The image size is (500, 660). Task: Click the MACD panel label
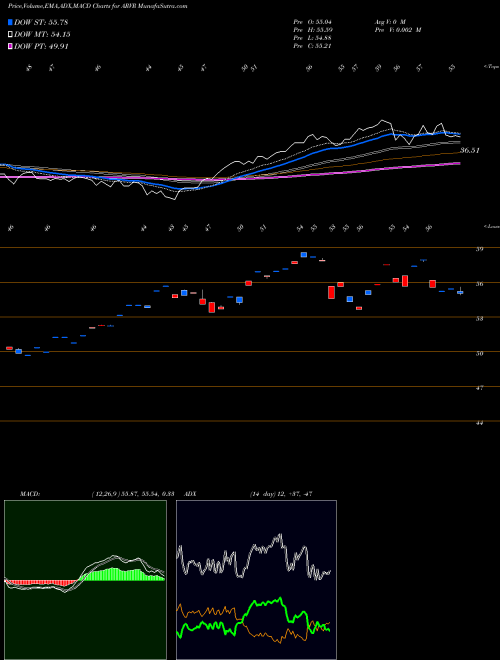click(x=29, y=494)
